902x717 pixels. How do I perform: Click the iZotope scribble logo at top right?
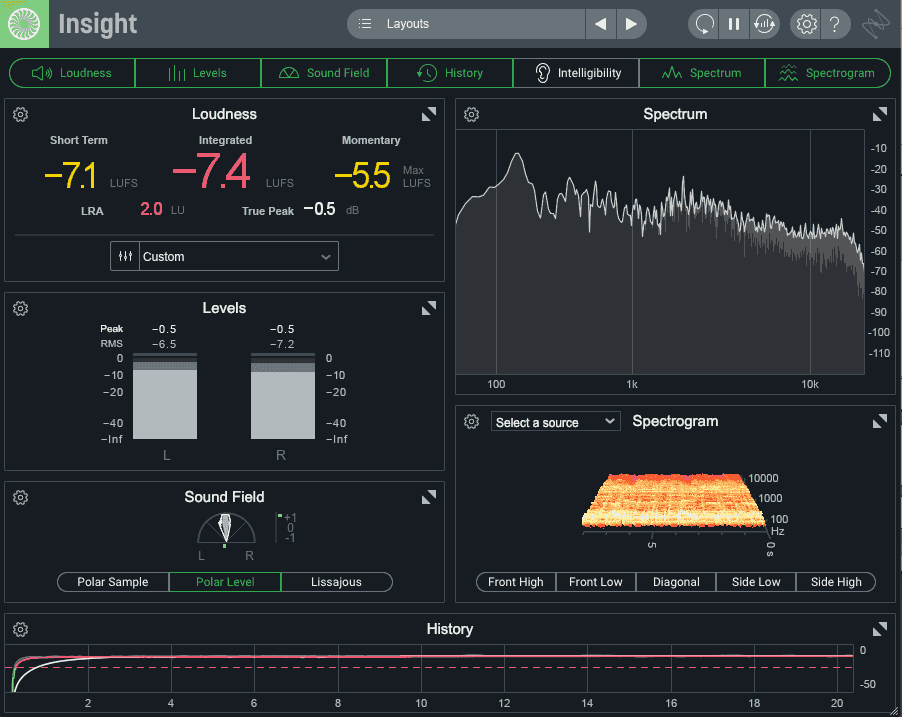(x=876, y=24)
